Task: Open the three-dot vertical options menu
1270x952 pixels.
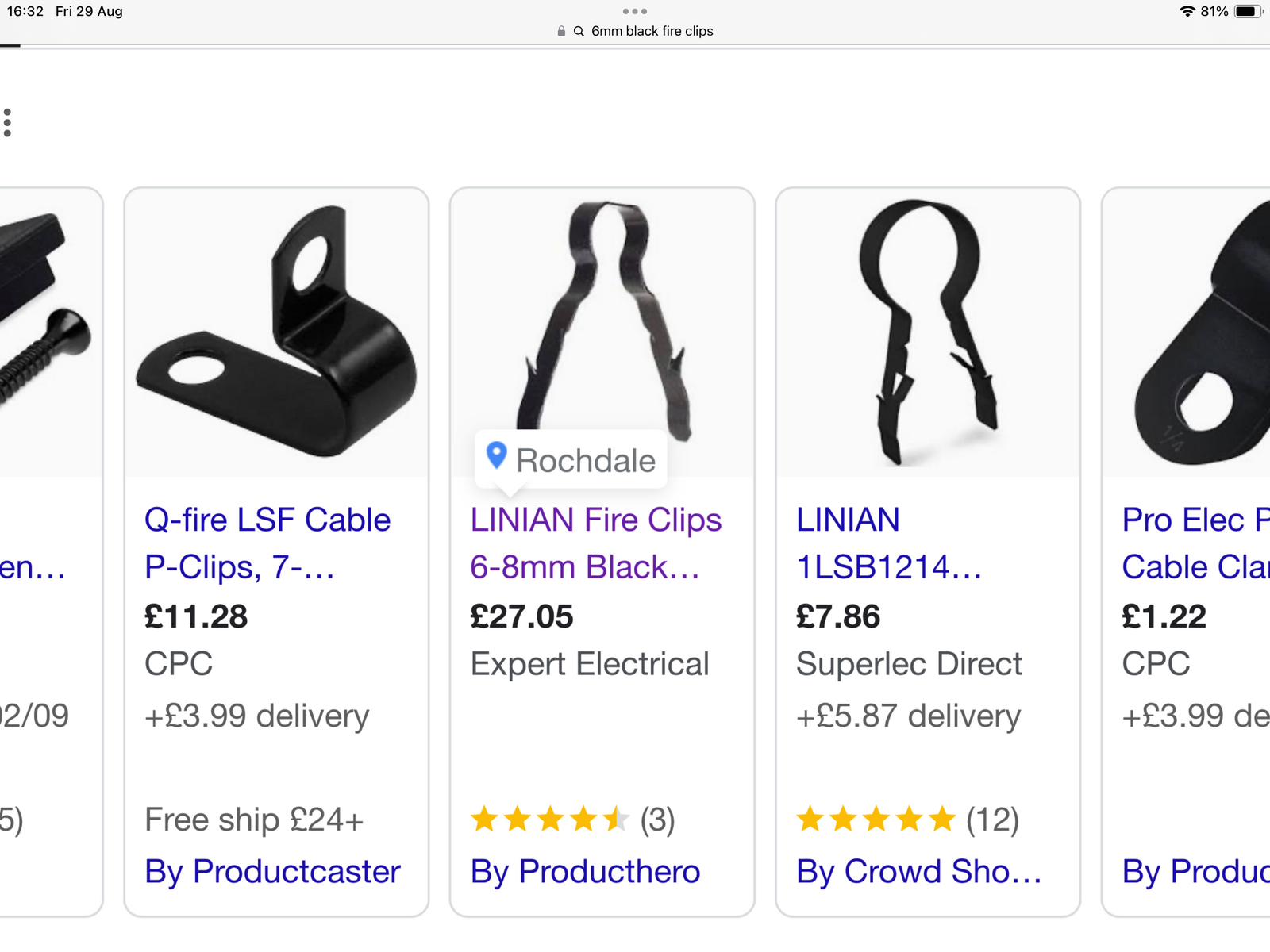Action: pos(8,123)
